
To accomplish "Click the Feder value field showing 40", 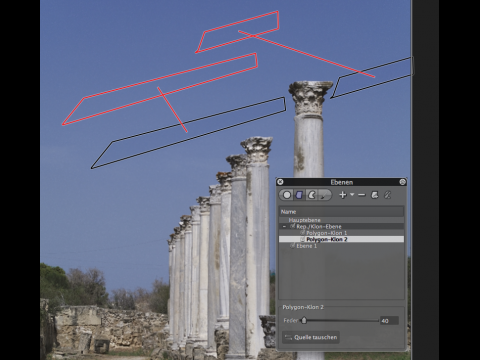I will (x=389, y=321).
